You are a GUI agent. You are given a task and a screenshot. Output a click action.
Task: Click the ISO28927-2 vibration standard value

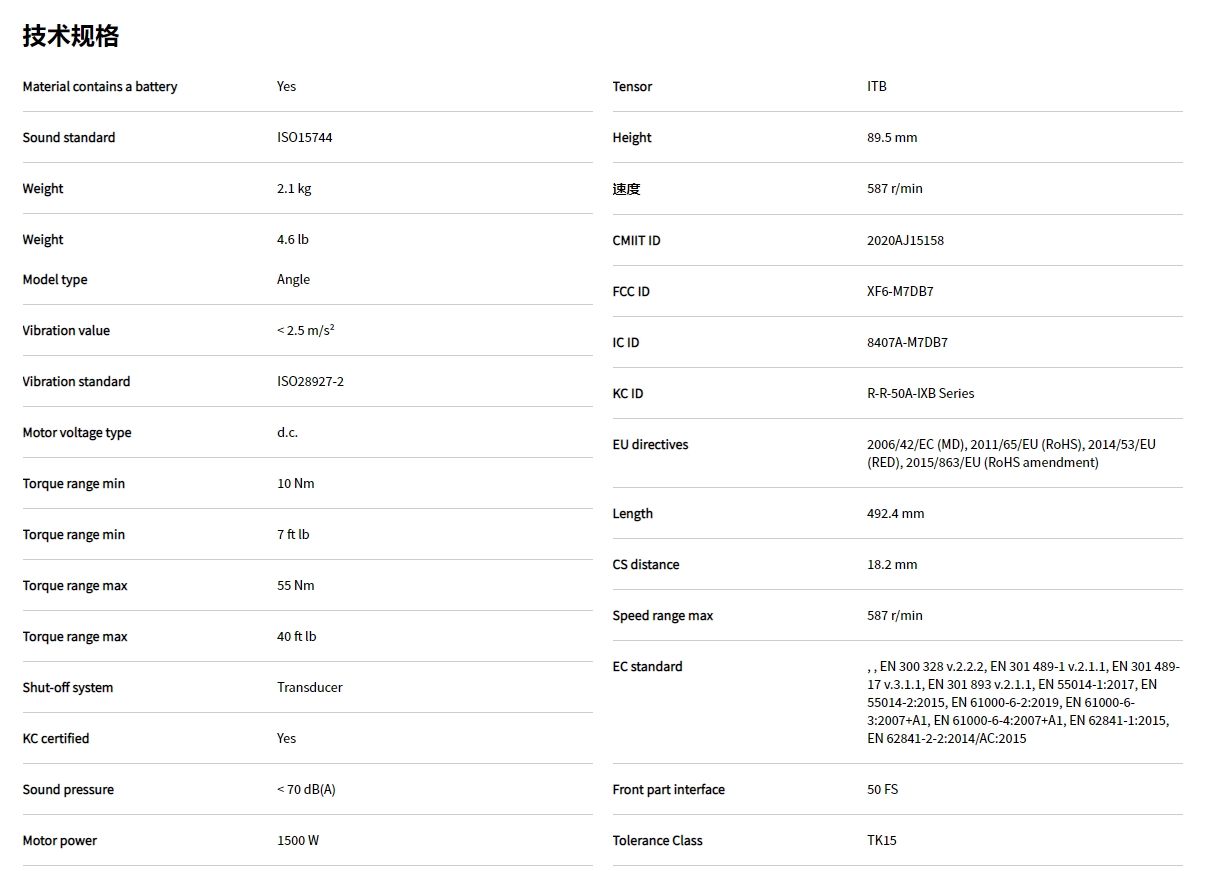(x=310, y=382)
